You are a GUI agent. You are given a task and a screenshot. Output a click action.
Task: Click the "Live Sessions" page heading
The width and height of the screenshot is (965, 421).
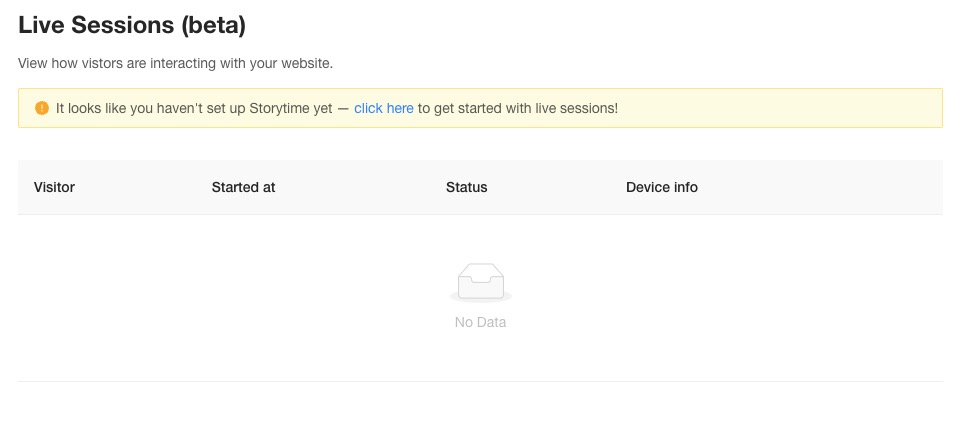[x=97, y=25]
